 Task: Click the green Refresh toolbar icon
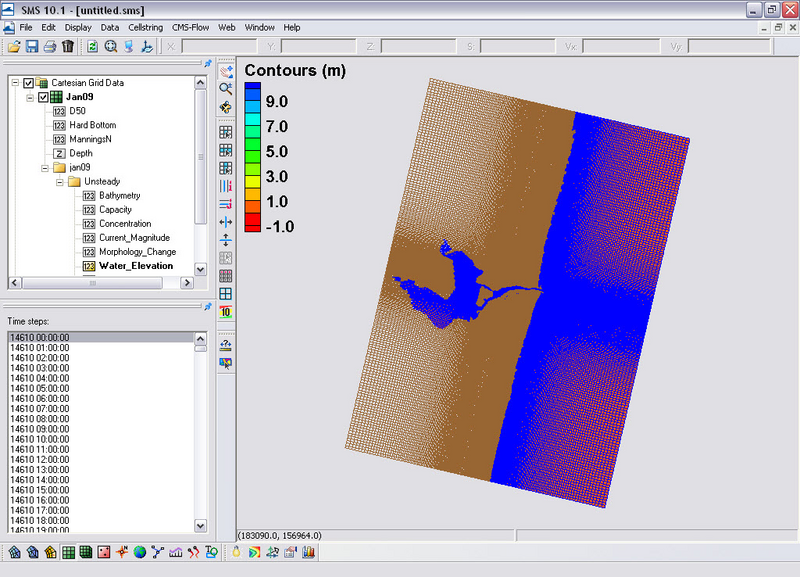pyautogui.click(x=92, y=46)
